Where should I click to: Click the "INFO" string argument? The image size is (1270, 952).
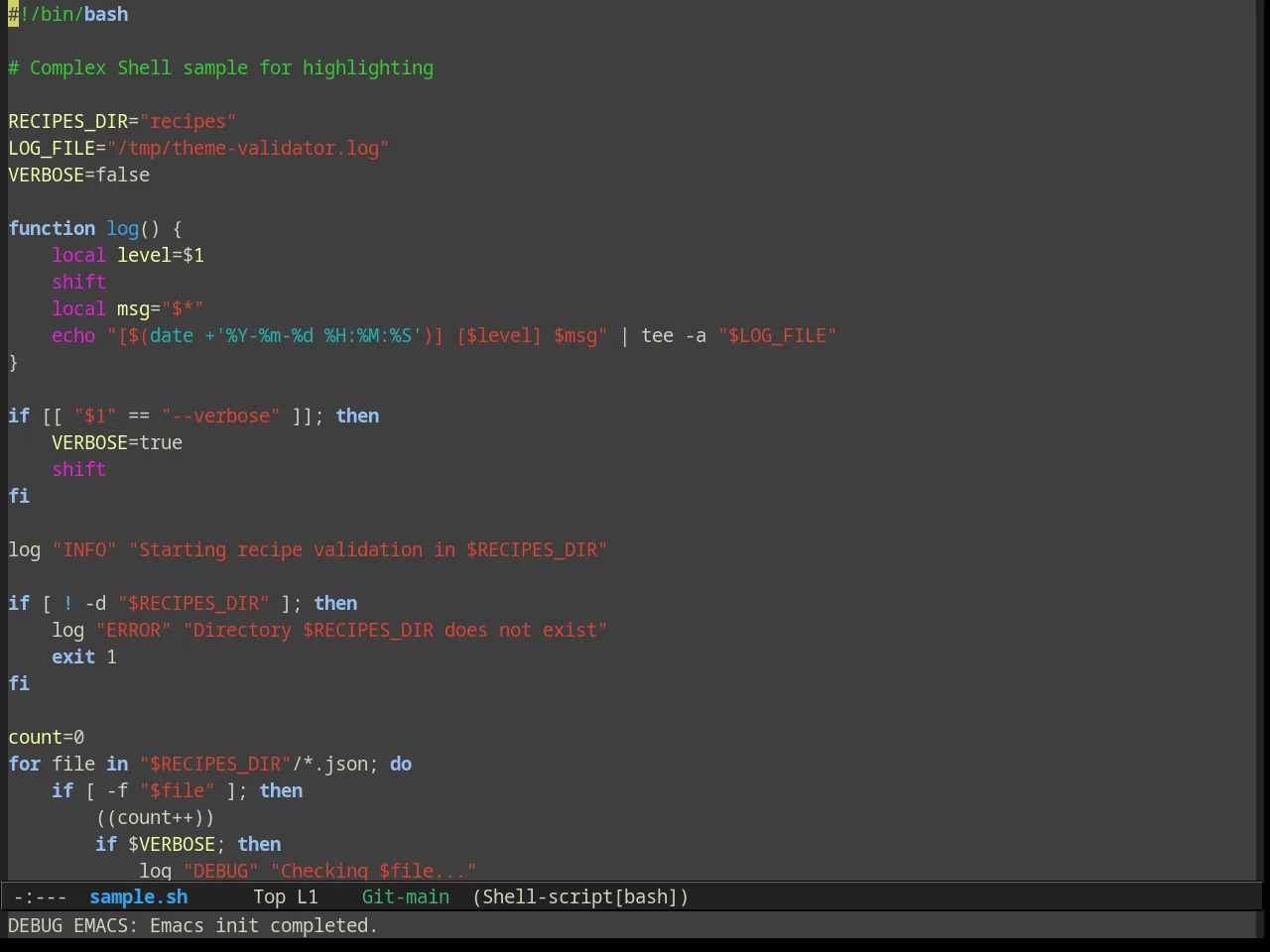[x=84, y=549]
